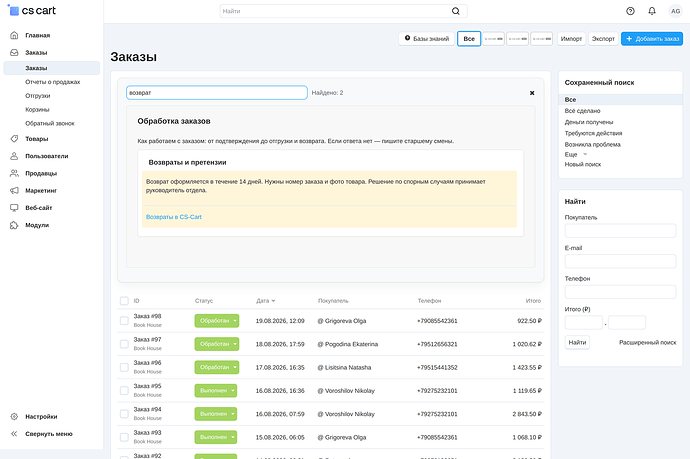
Task: Open status dropdown for Заказ #97
Action: [217, 344]
